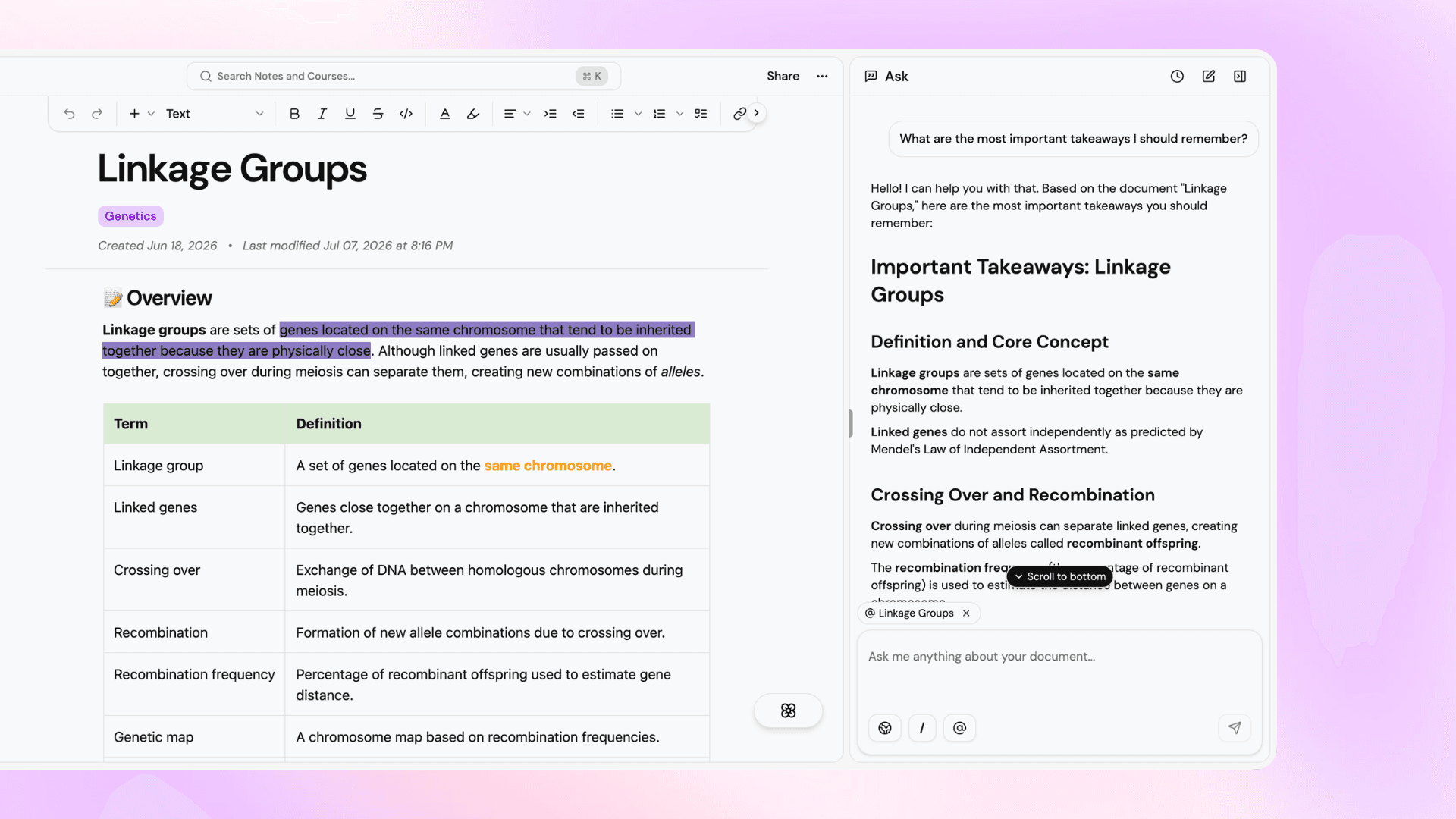Click the Genetics tag

pos(130,216)
